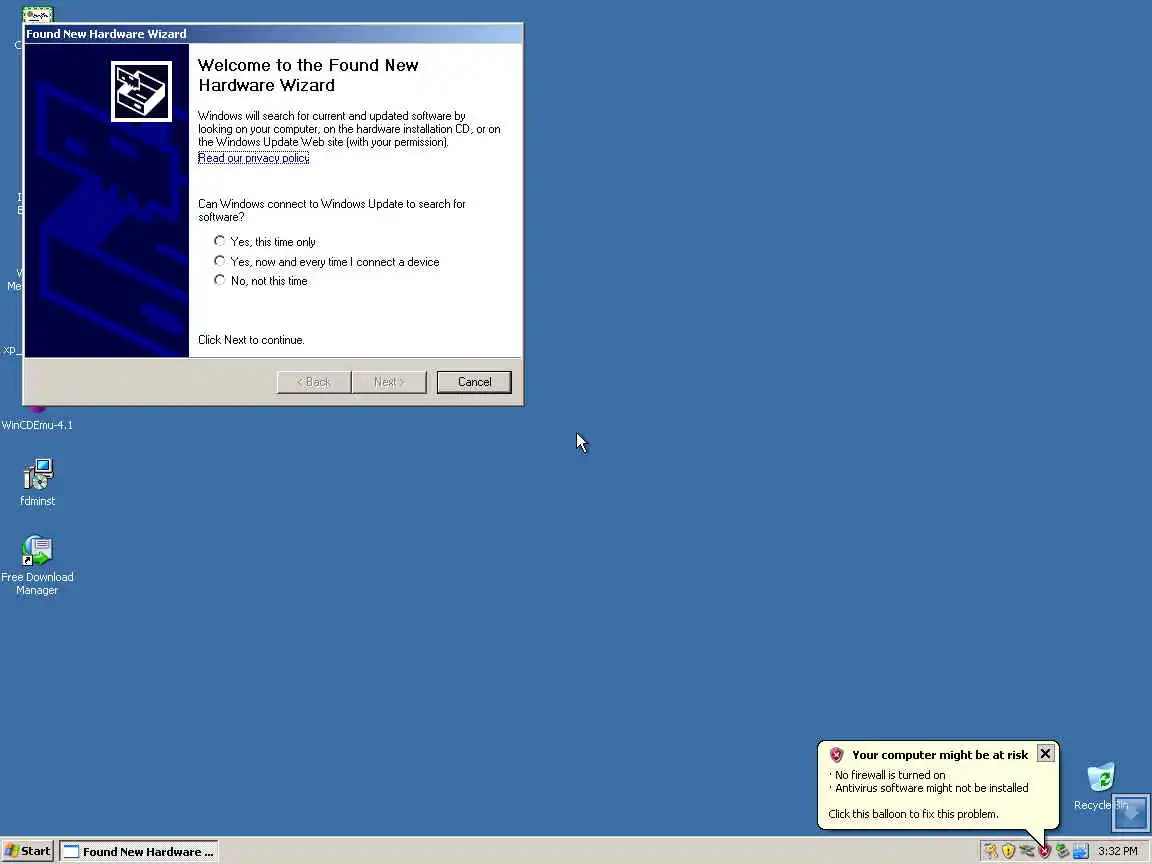The height and width of the screenshot is (864, 1152).
Task: Click 'No firewall is turned on' balloon text
Action: [x=890, y=775]
